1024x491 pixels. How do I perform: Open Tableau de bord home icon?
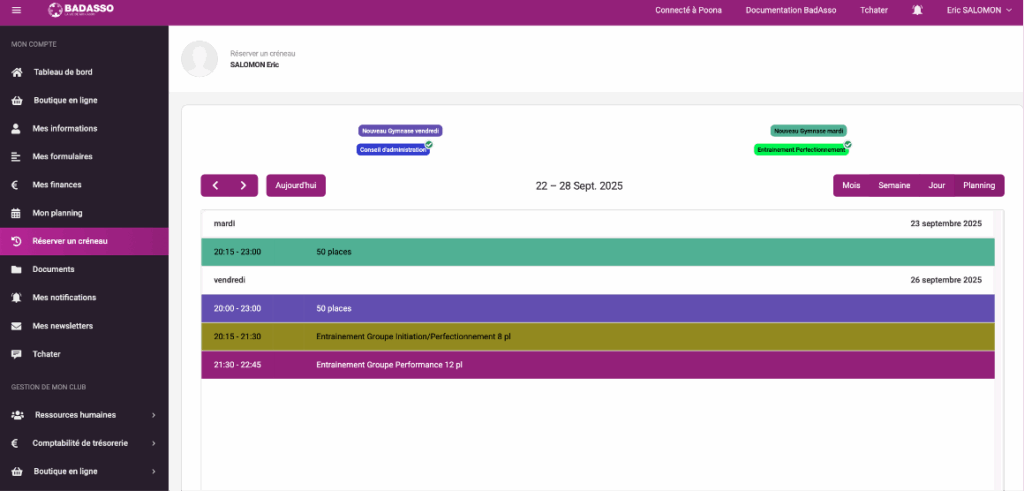click(x=16, y=73)
